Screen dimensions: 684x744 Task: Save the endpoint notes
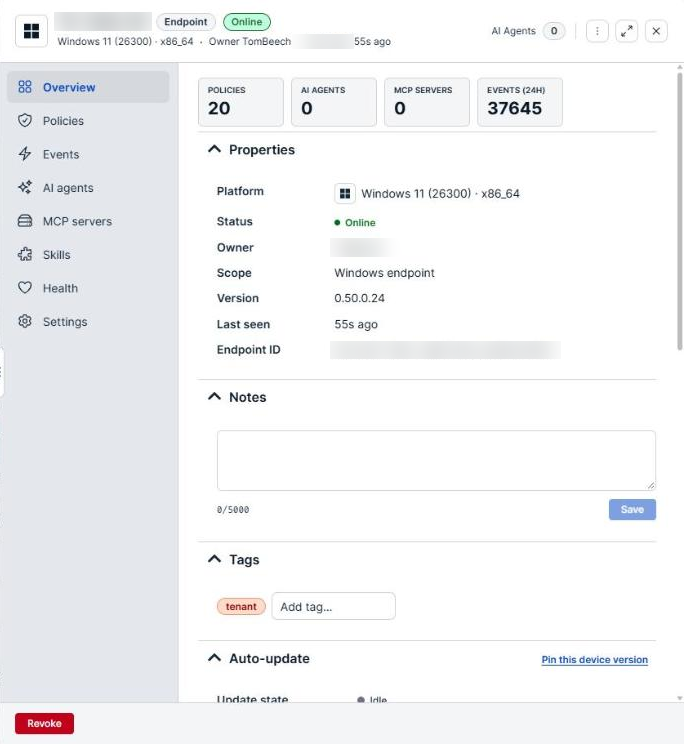click(632, 509)
